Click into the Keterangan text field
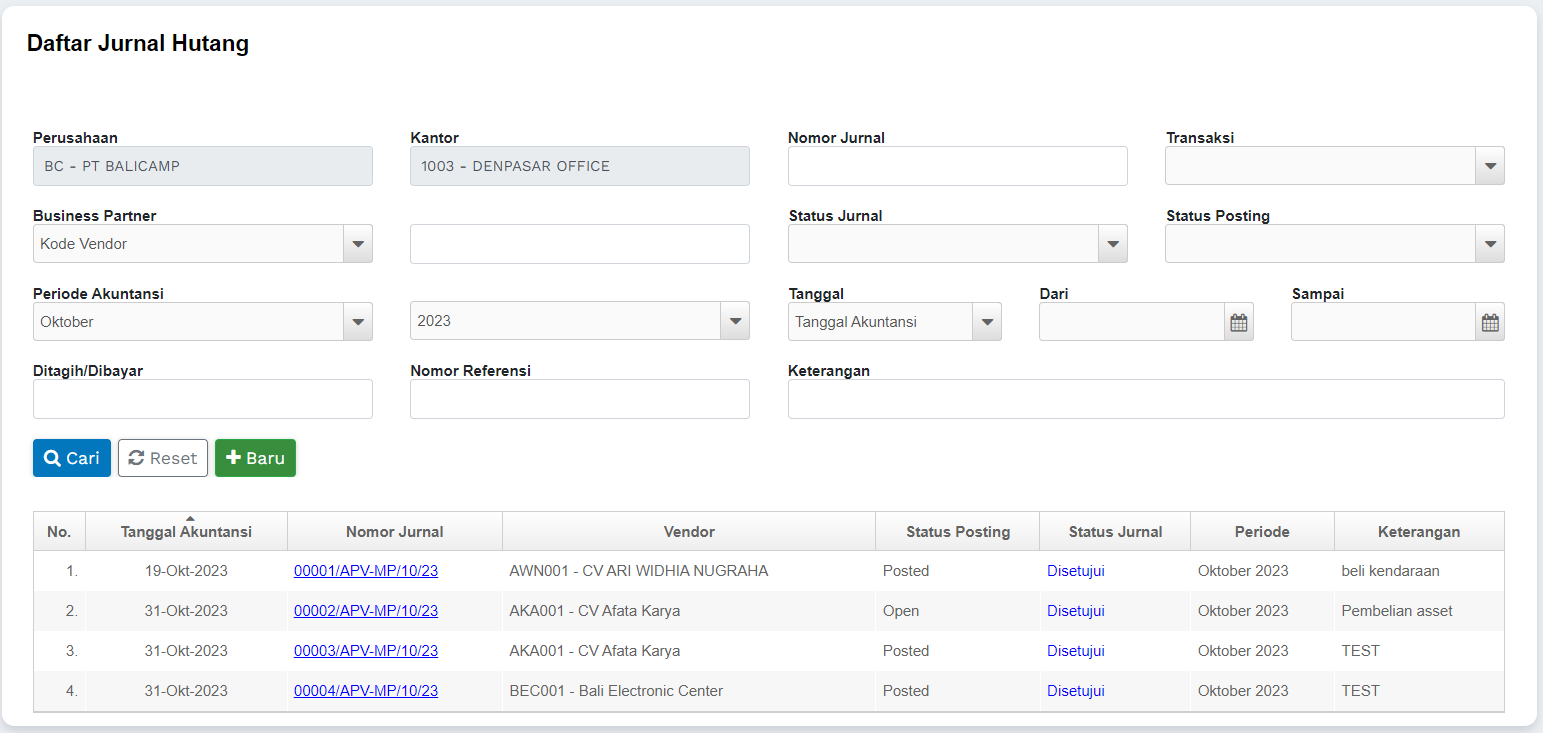 (1145, 399)
